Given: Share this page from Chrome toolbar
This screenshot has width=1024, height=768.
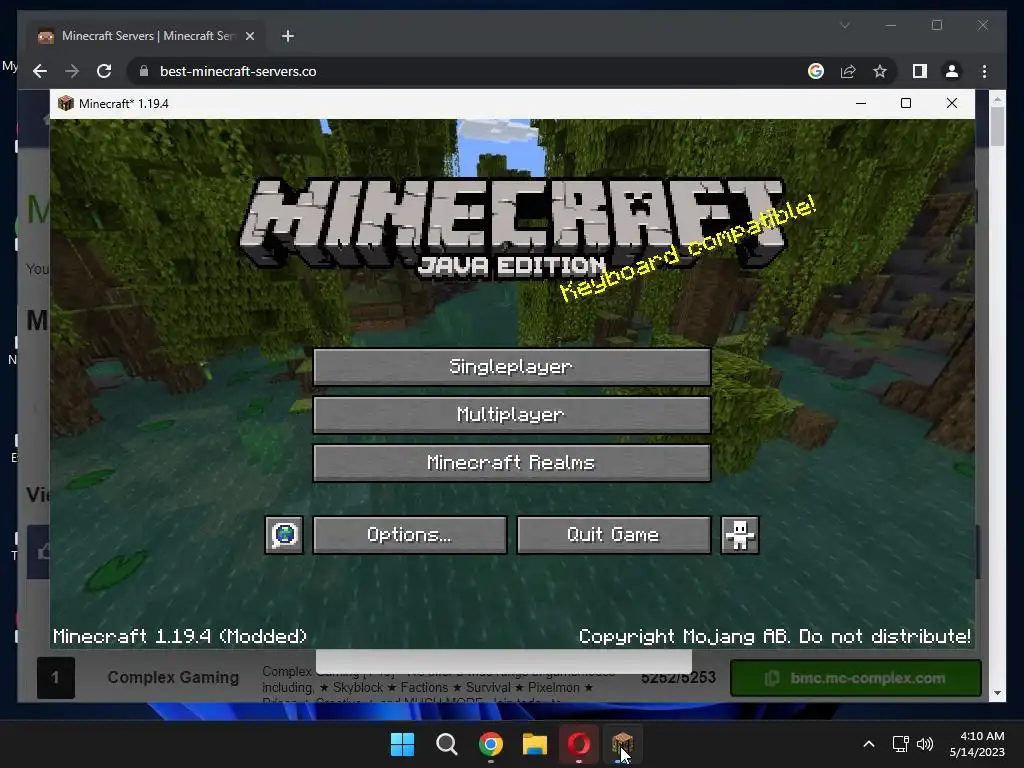Looking at the screenshot, I should pos(848,71).
